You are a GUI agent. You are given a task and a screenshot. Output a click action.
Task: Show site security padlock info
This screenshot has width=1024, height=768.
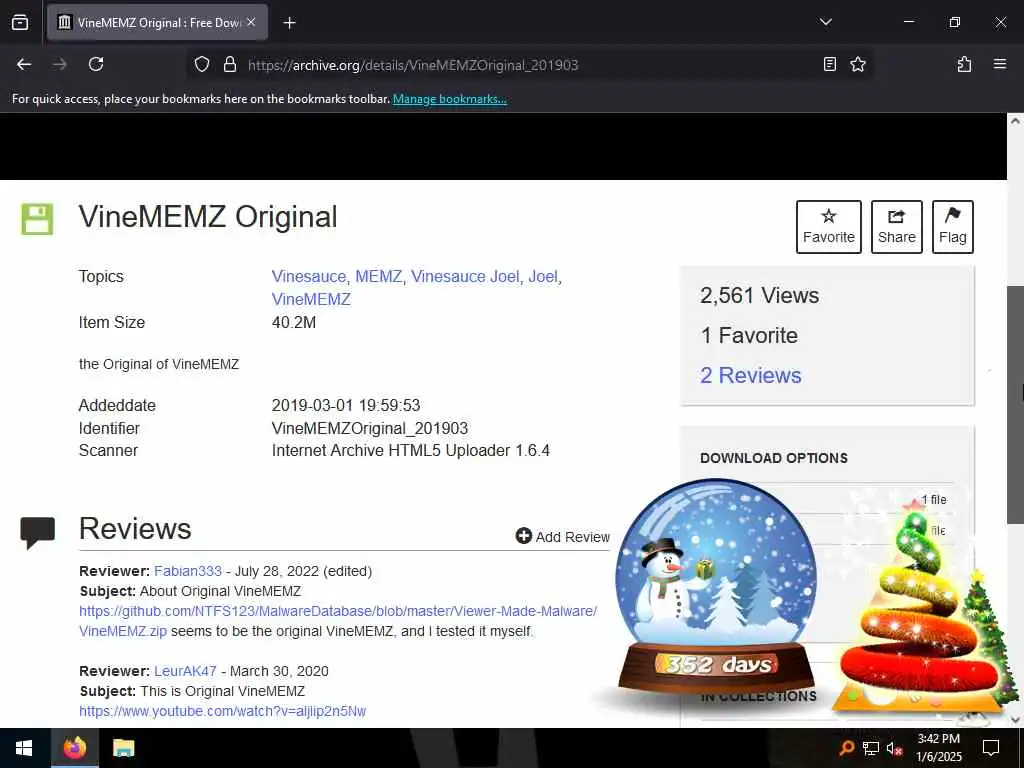pyautogui.click(x=229, y=65)
